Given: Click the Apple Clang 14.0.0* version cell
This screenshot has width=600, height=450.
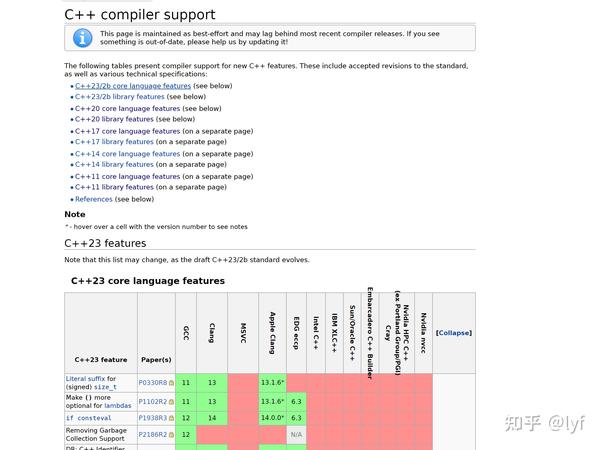Looking at the screenshot, I should click(x=272, y=418).
